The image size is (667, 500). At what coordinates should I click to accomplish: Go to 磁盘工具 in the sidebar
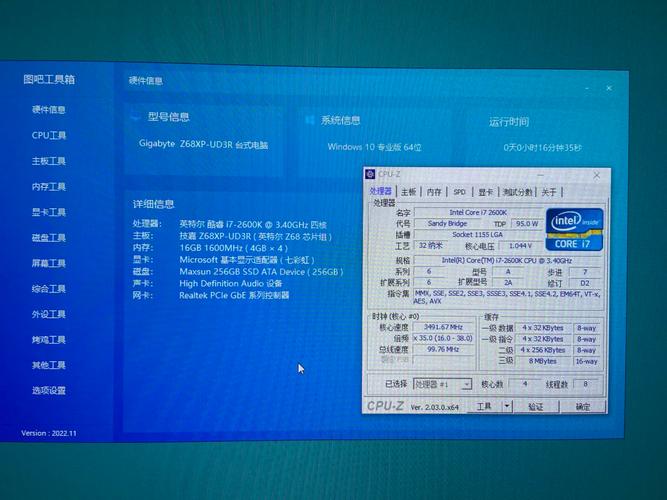[48, 237]
